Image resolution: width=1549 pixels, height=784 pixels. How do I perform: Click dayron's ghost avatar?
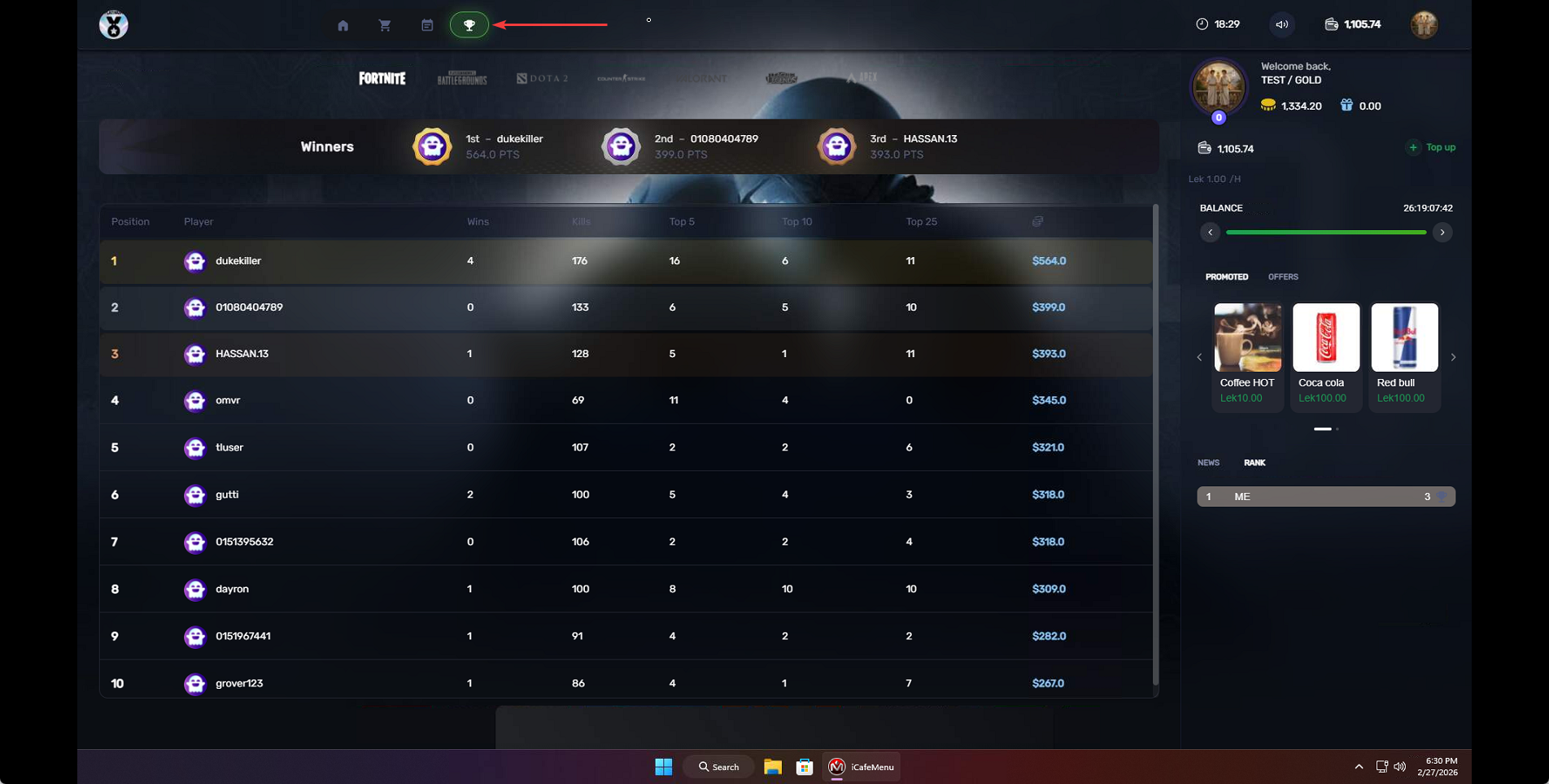click(194, 589)
